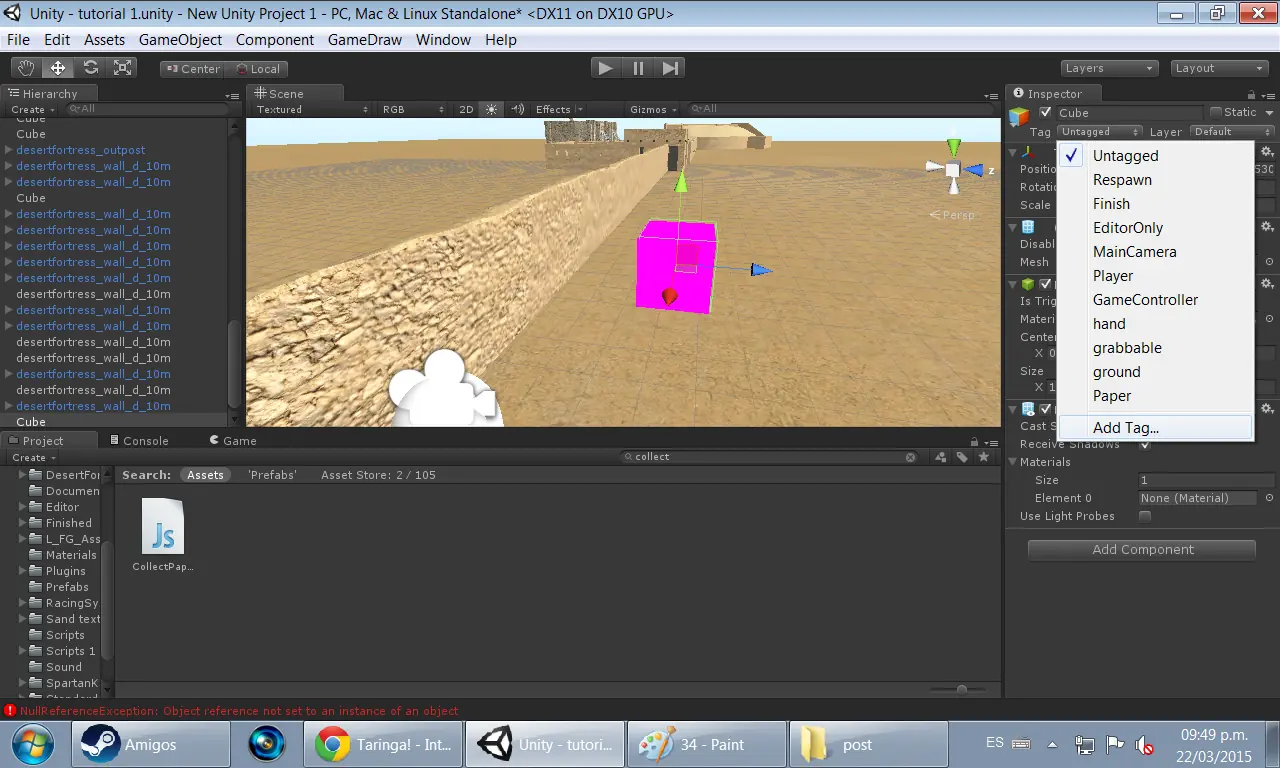
Task: Clear the project search field text
Action: click(x=911, y=457)
